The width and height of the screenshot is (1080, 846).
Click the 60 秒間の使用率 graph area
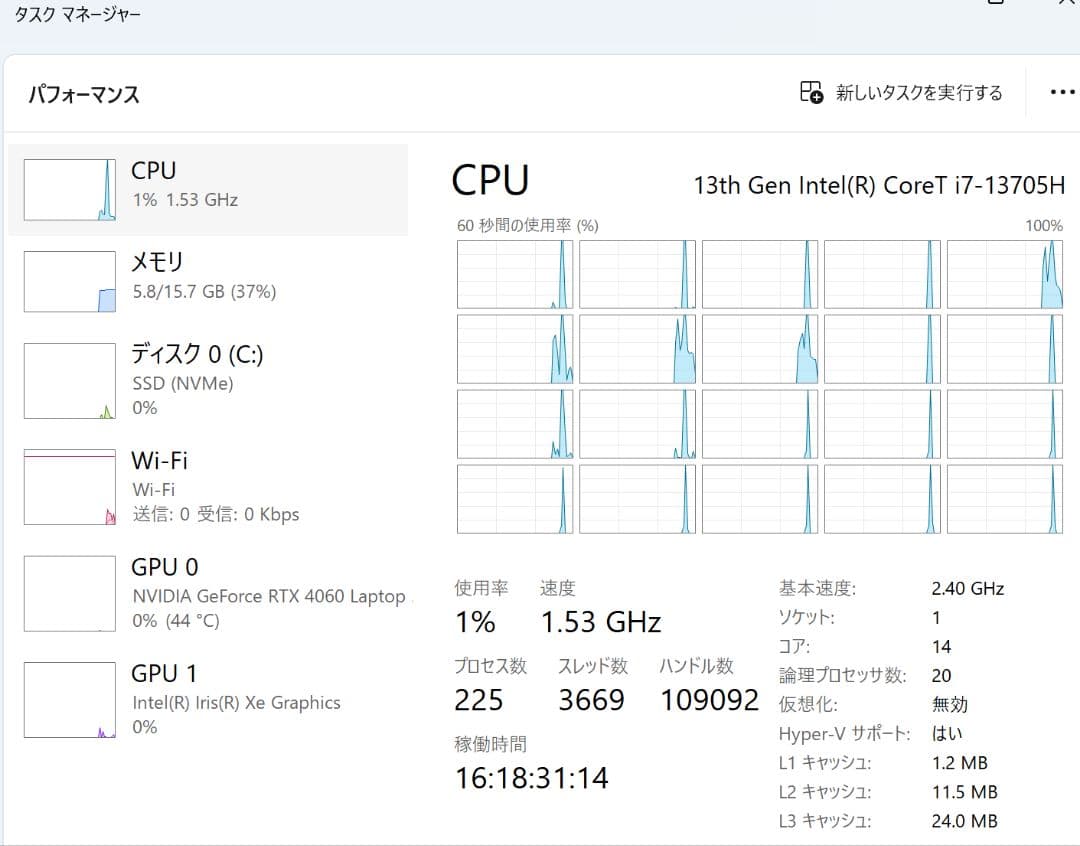point(760,385)
